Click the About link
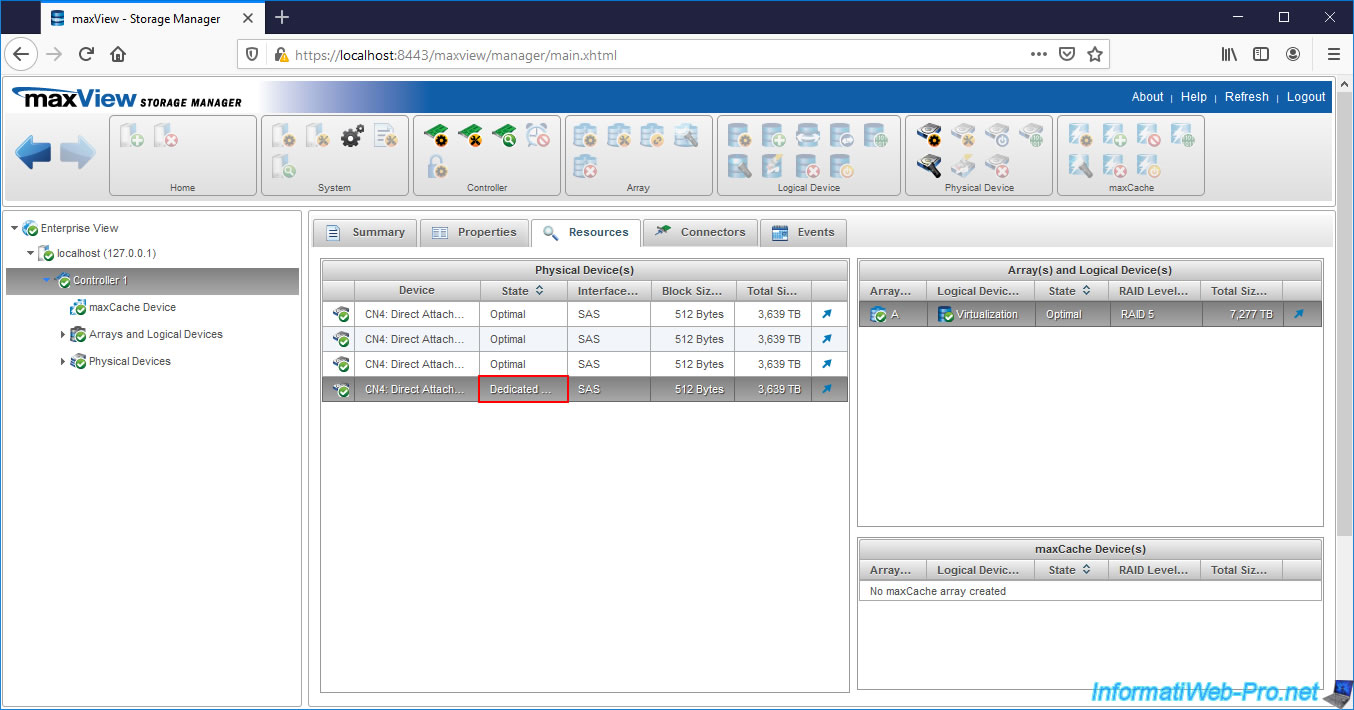This screenshot has width=1354, height=710. (1147, 97)
